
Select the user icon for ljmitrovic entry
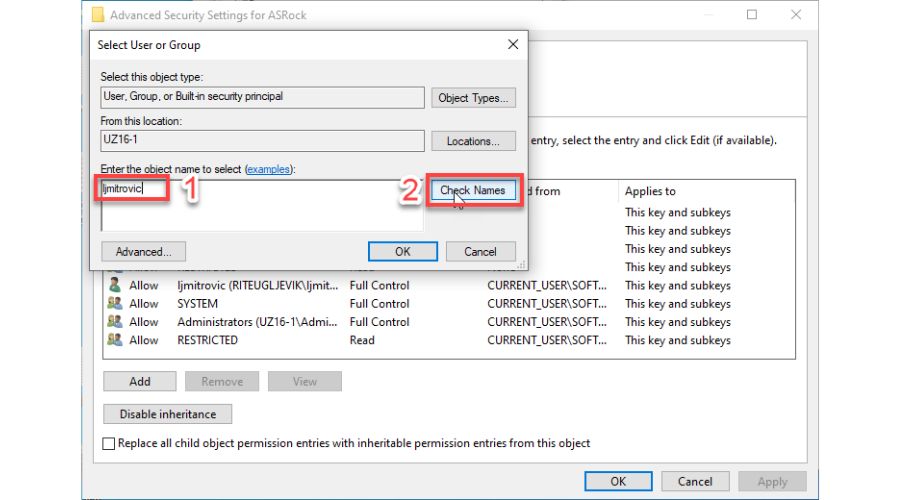[x=115, y=285]
